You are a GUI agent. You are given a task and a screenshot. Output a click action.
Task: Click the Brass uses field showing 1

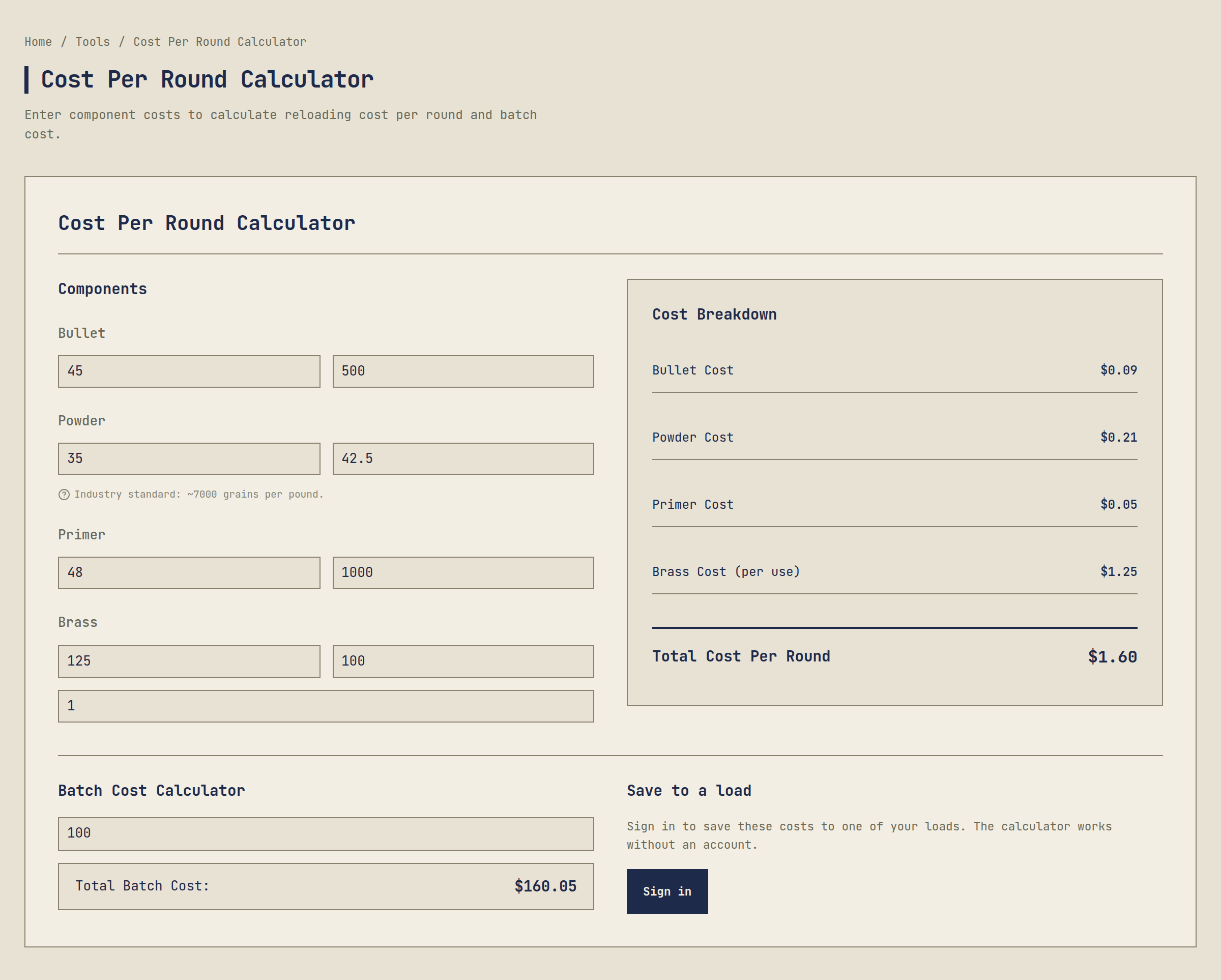326,706
